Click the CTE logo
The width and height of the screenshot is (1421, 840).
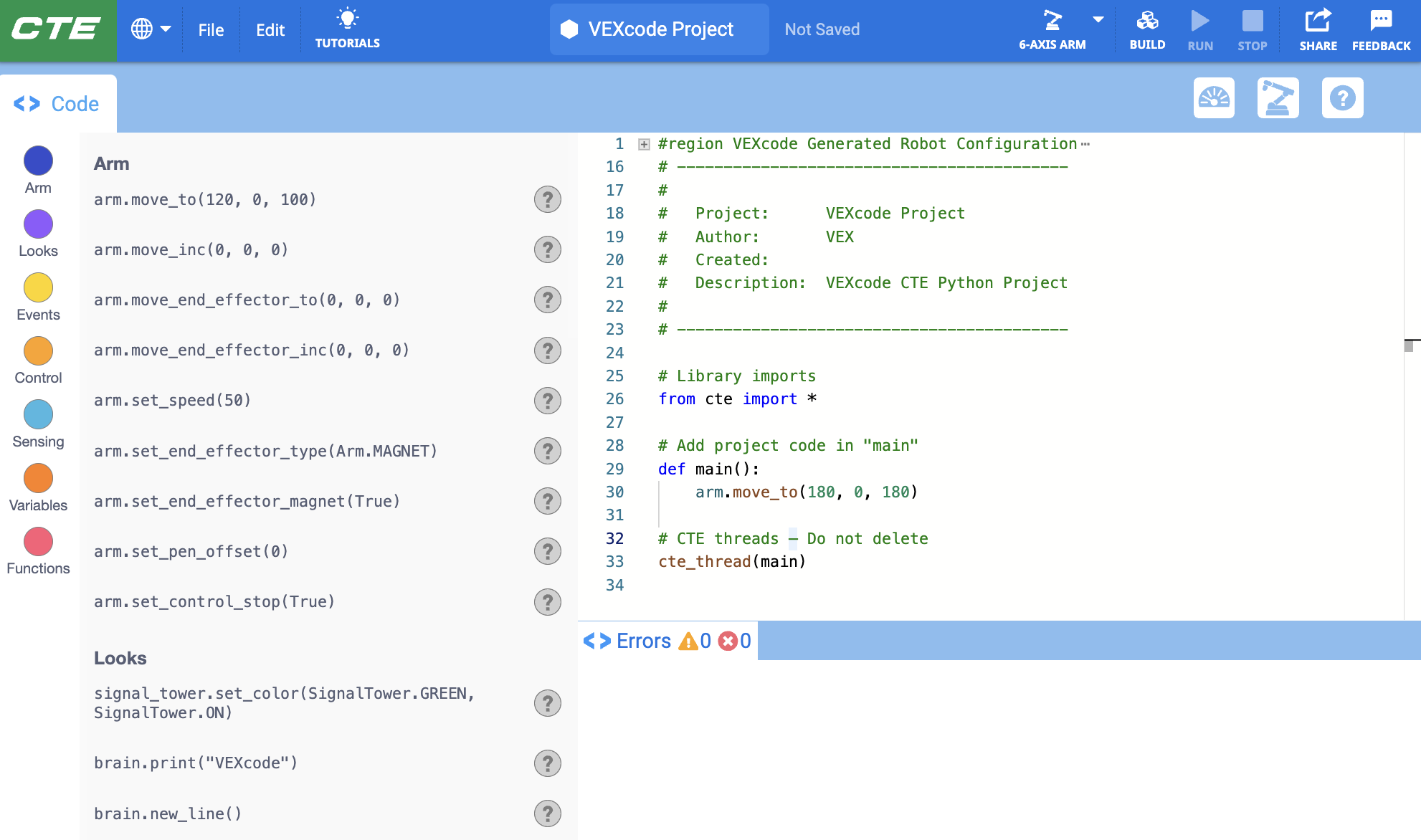57,29
